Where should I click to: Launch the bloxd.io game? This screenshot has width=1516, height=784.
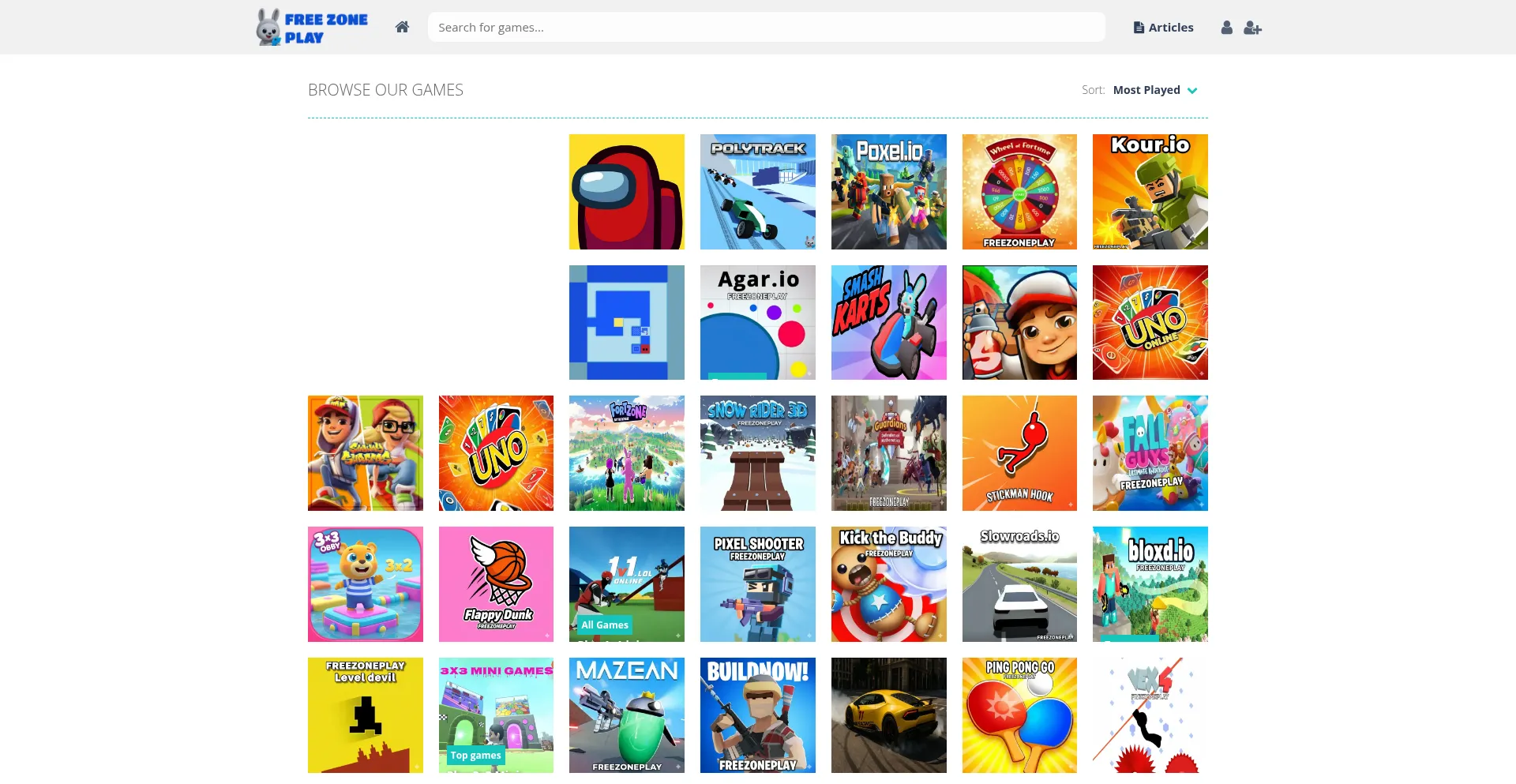(1150, 584)
